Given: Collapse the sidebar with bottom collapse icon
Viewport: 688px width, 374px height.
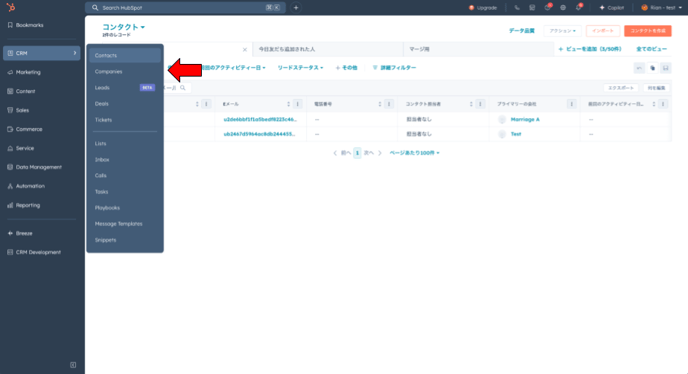Looking at the screenshot, I should [x=73, y=365].
